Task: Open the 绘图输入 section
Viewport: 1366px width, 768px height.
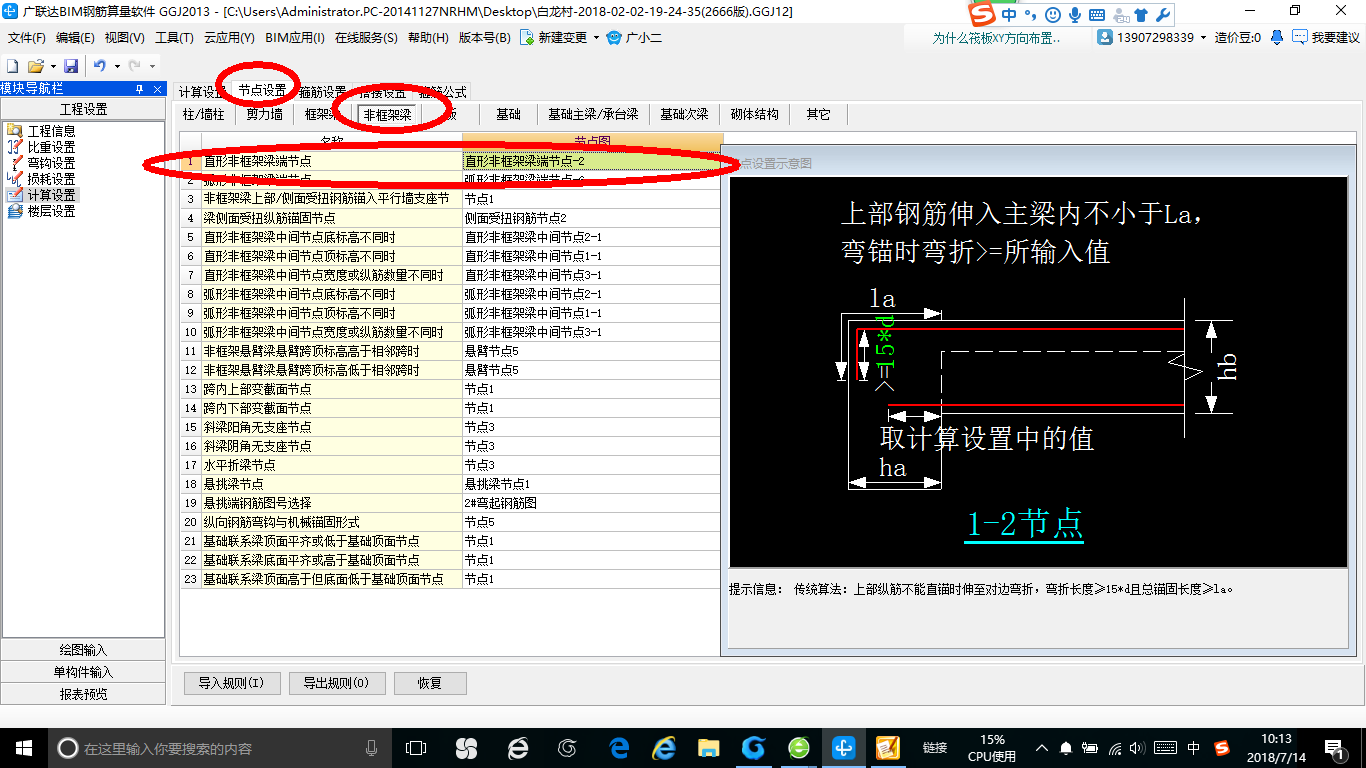Action: (83, 650)
